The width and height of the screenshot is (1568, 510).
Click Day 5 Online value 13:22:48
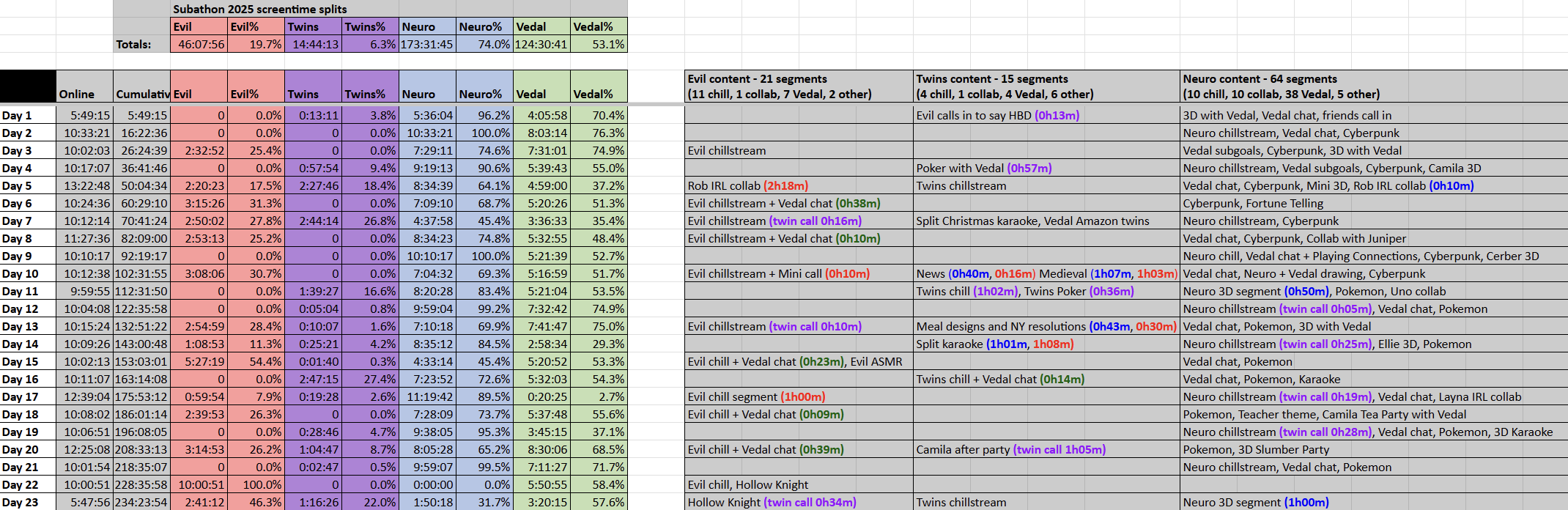(84, 185)
